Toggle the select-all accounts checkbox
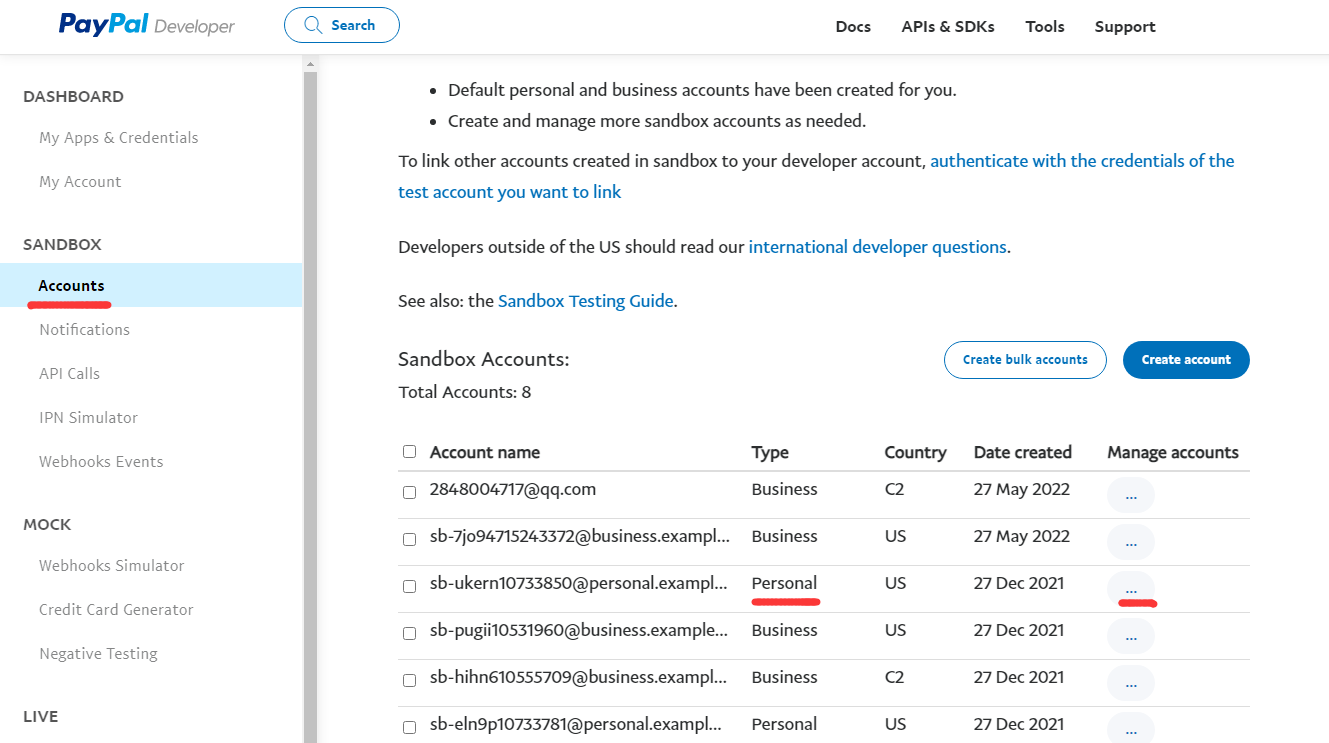 pos(409,452)
